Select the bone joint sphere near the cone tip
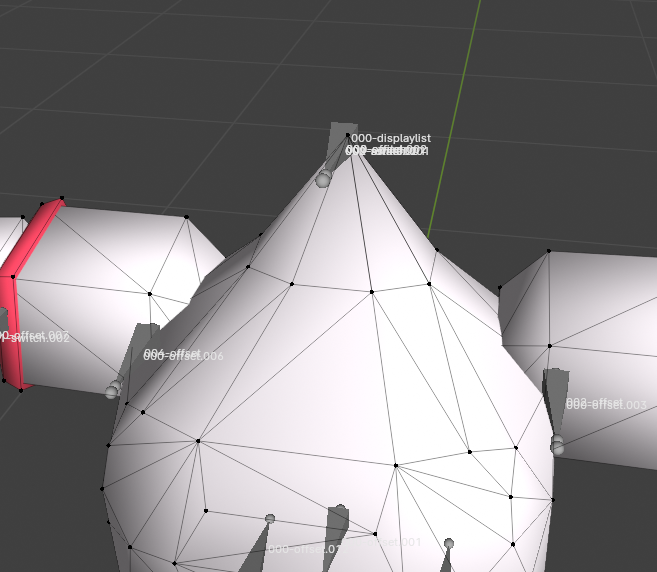This screenshot has height=572, width=657. click(x=323, y=180)
